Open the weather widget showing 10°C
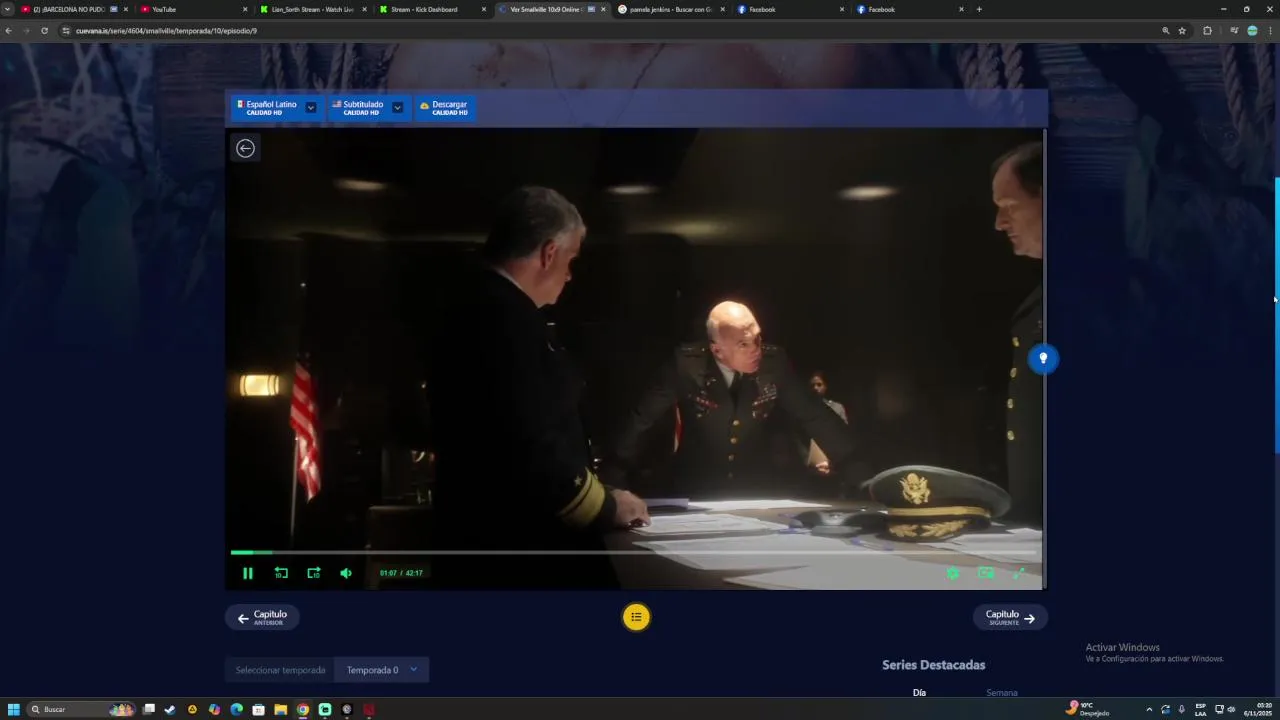This screenshot has height=720, width=1280. pos(1088,709)
